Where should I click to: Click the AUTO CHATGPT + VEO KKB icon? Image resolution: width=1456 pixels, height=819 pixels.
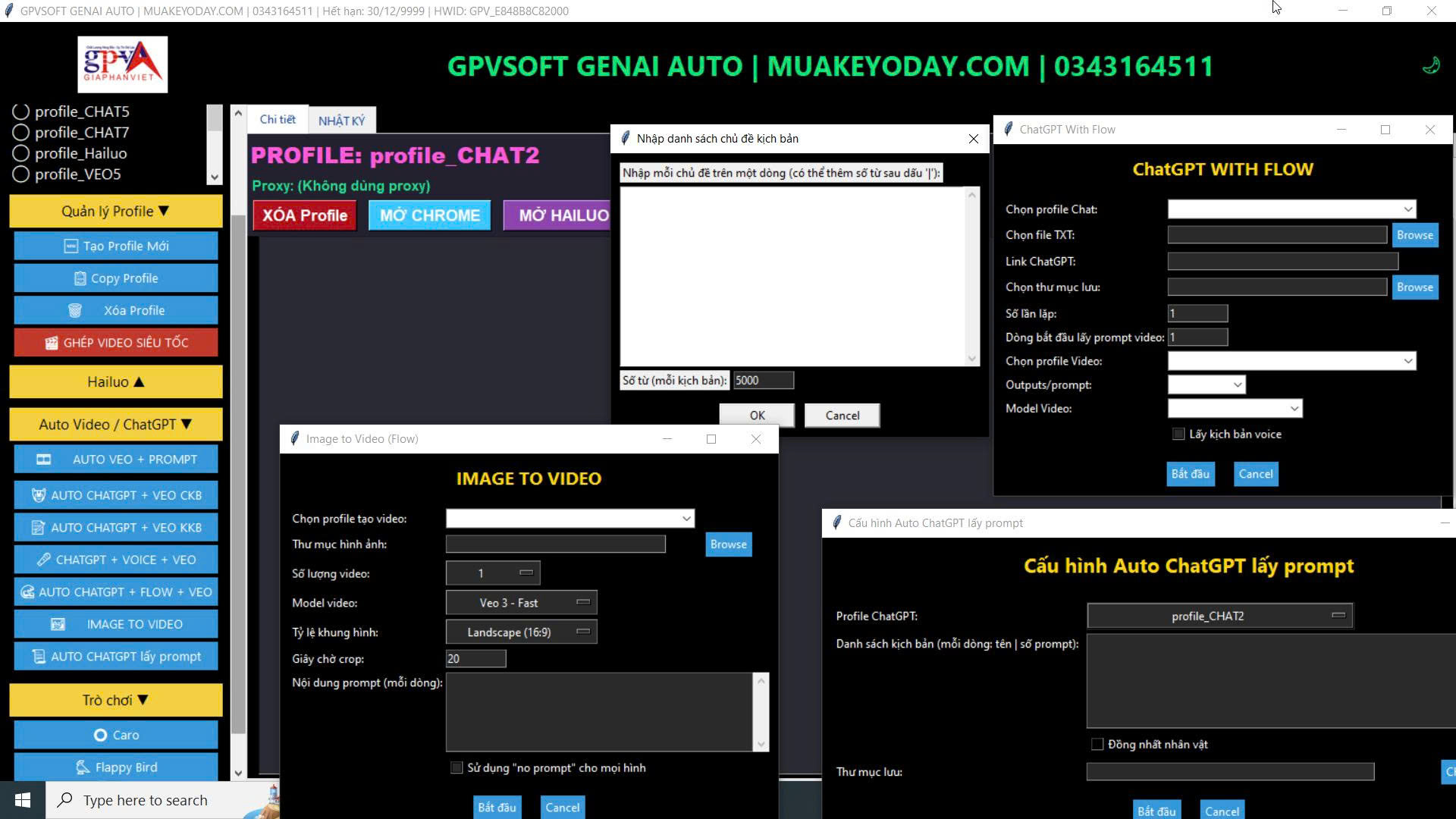(x=38, y=528)
